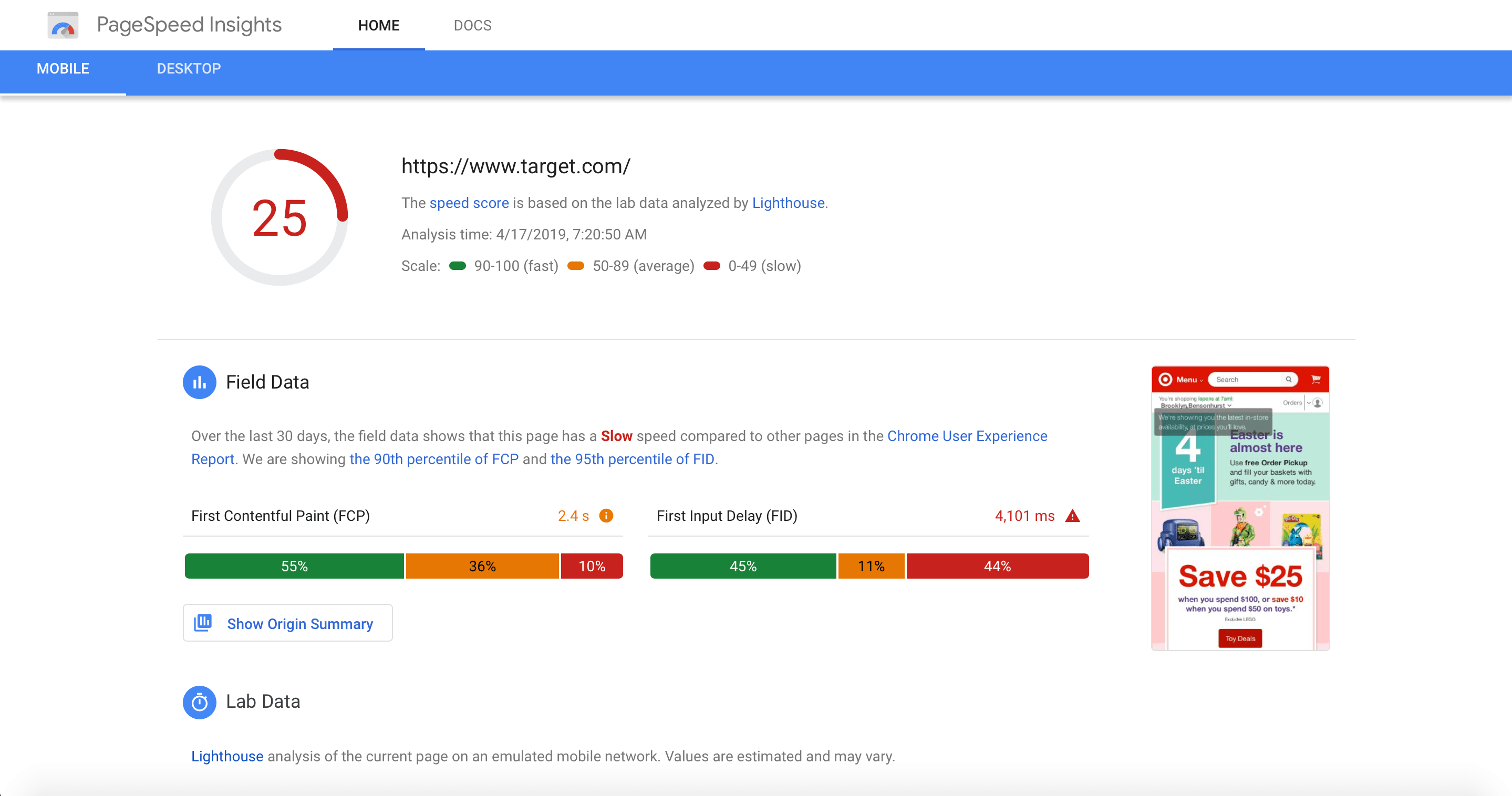Click the orange FCP info icon
The image size is (1512, 796).
(x=606, y=516)
